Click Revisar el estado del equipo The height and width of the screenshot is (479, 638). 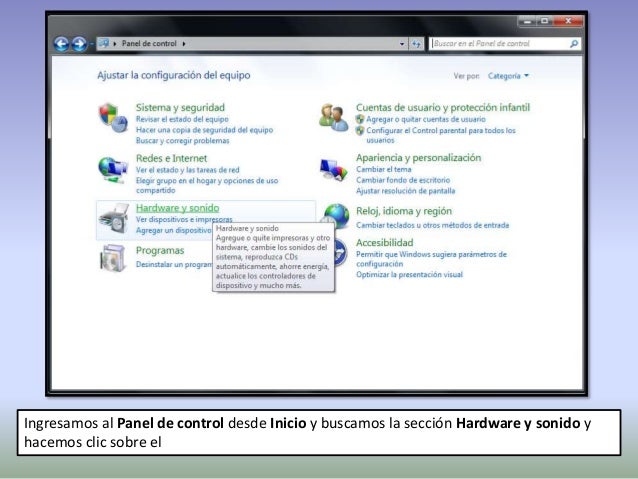point(182,119)
